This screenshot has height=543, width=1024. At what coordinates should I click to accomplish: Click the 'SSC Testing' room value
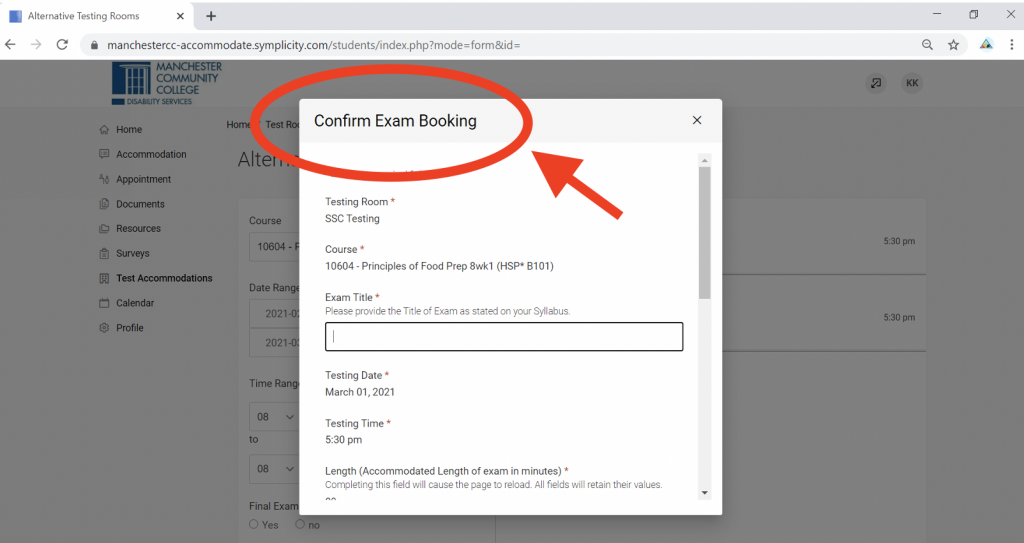[x=352, y=219]
